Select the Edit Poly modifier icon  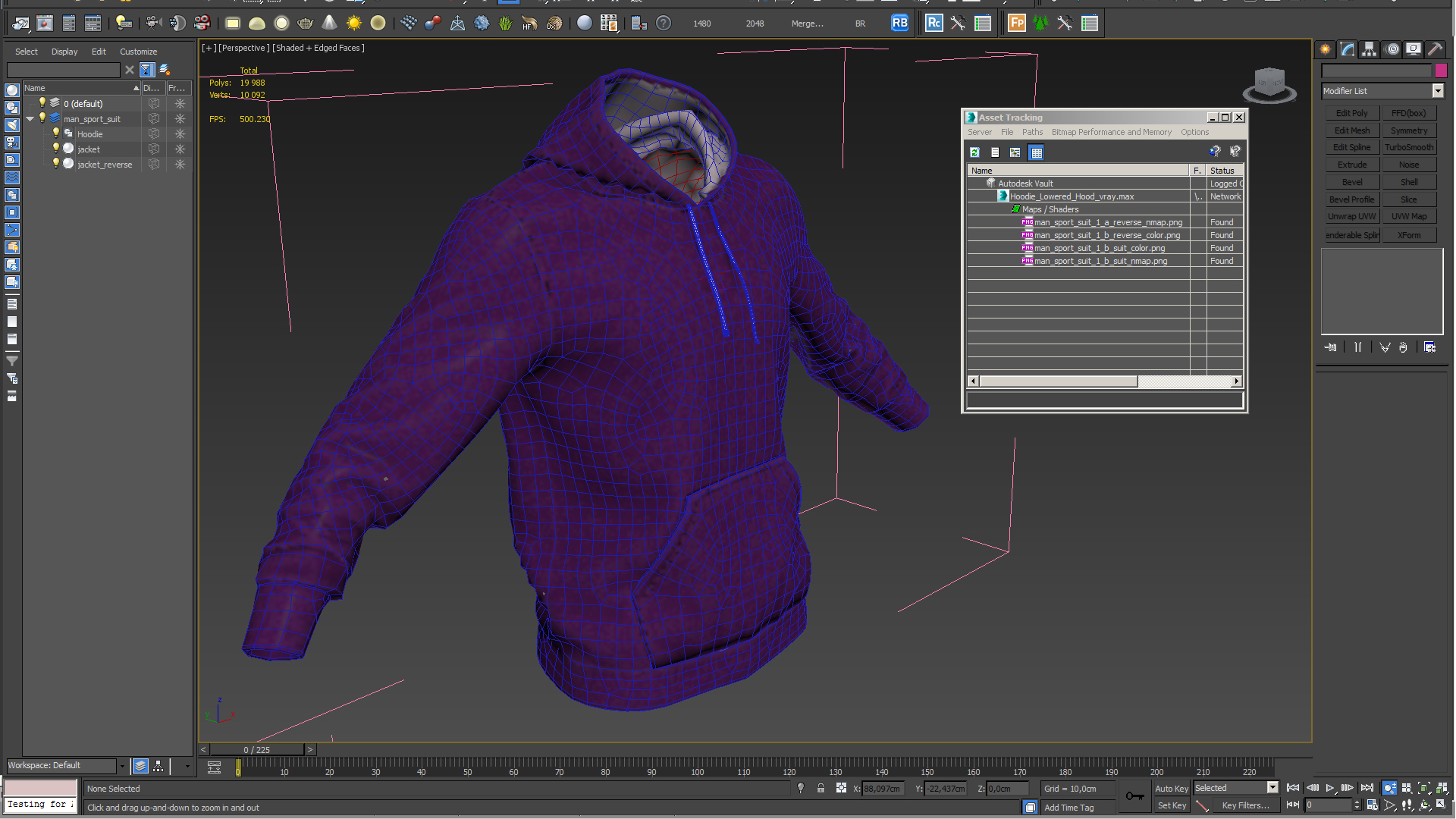[x=1351, y=113]
